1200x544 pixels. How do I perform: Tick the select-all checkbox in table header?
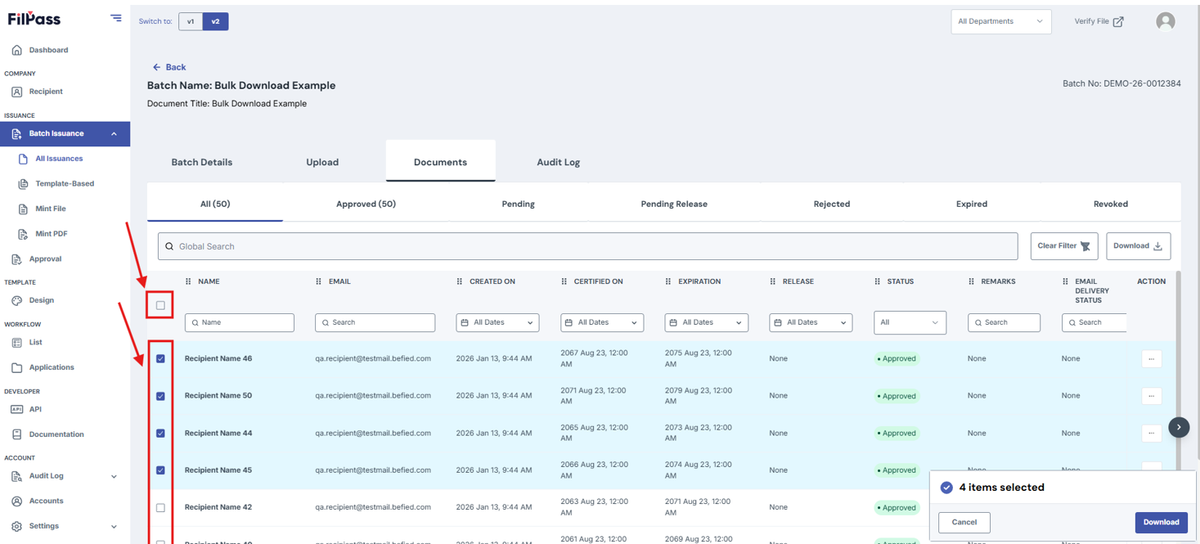click(x=160, y=305)
